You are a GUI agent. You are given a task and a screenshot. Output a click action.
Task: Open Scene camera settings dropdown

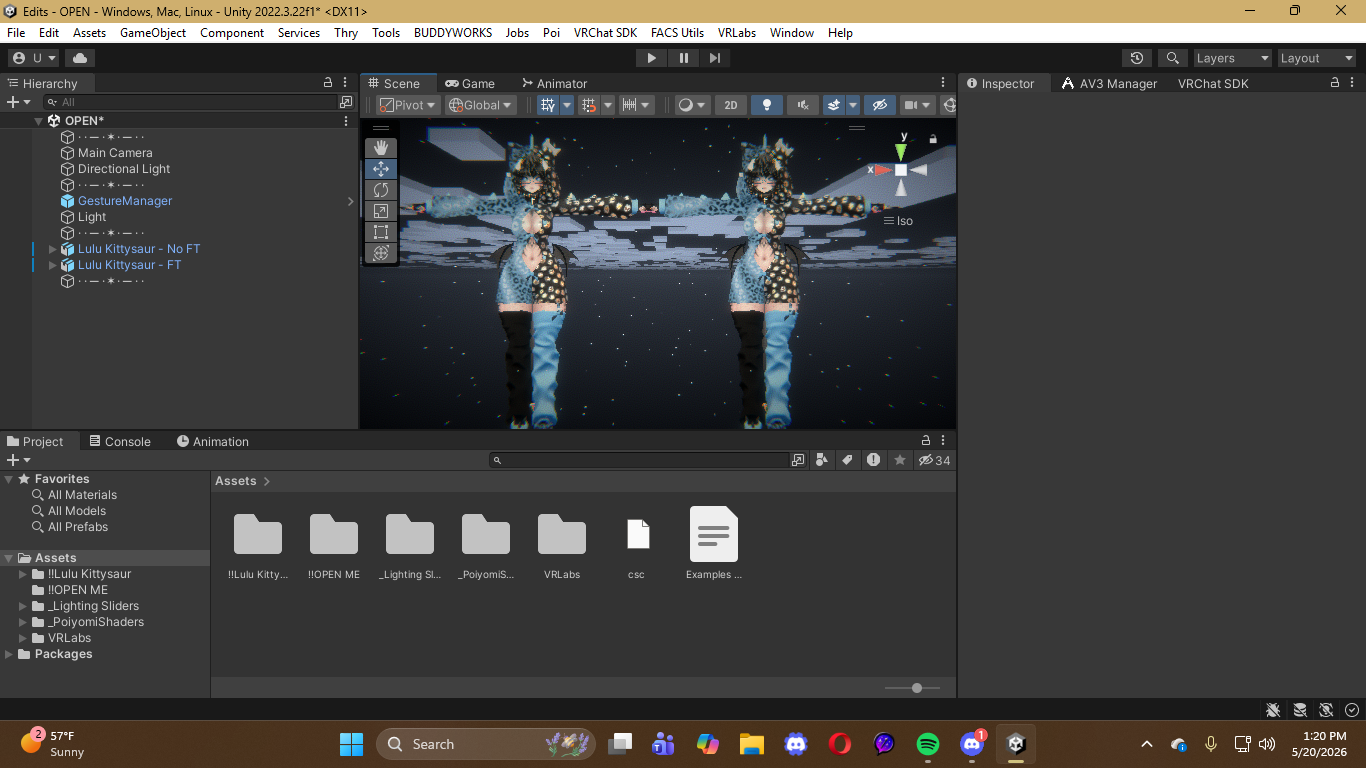pos(917,105)
